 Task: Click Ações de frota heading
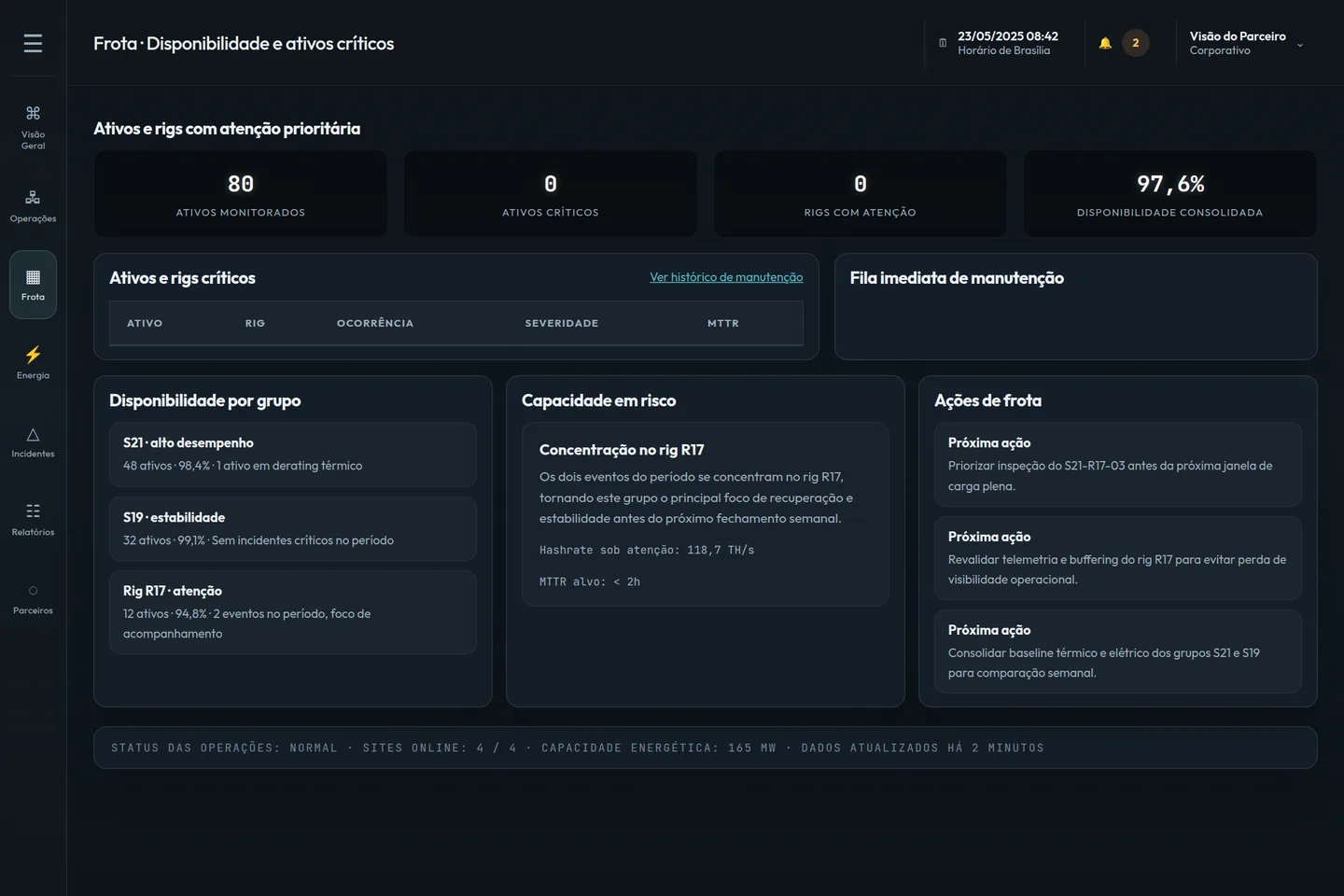coord(988,400)
